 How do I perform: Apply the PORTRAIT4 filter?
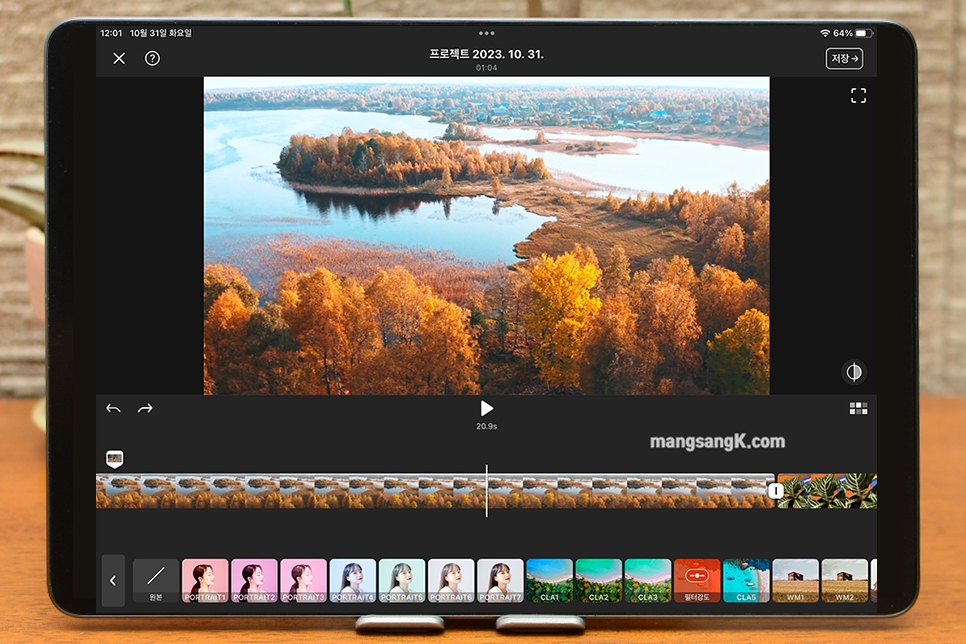tap(353, 581)
